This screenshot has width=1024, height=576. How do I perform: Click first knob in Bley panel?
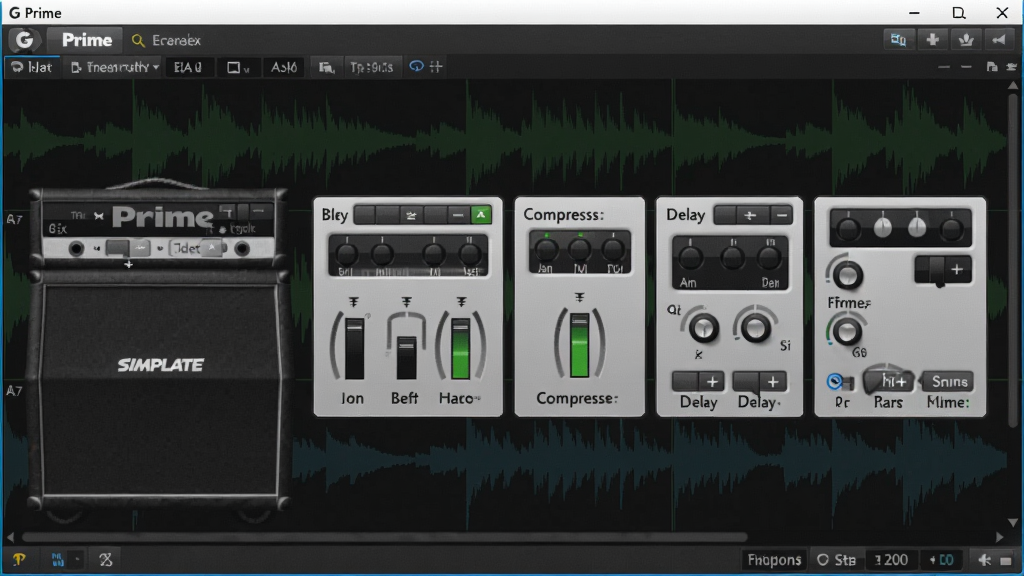pos(347,253)
